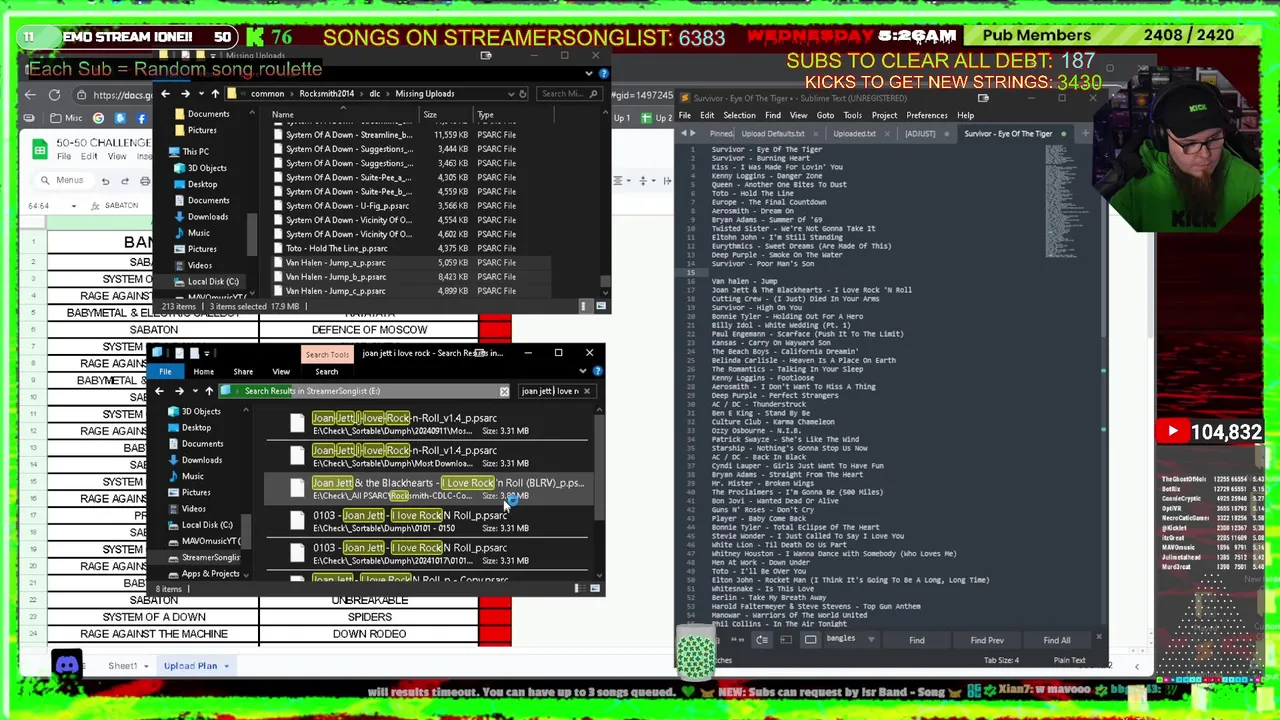Select first Joan-Jett_I-love-Rock-n-Roll_v1.4_p.psarc result
Screen dimensions: 1280x720
pos(430,424)
